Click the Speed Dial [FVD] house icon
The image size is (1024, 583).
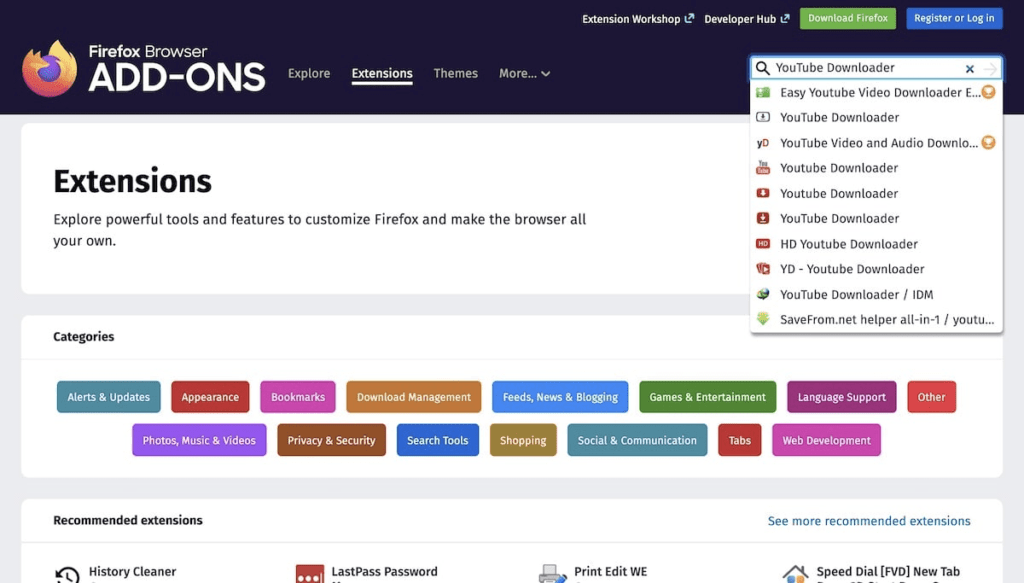795,574
